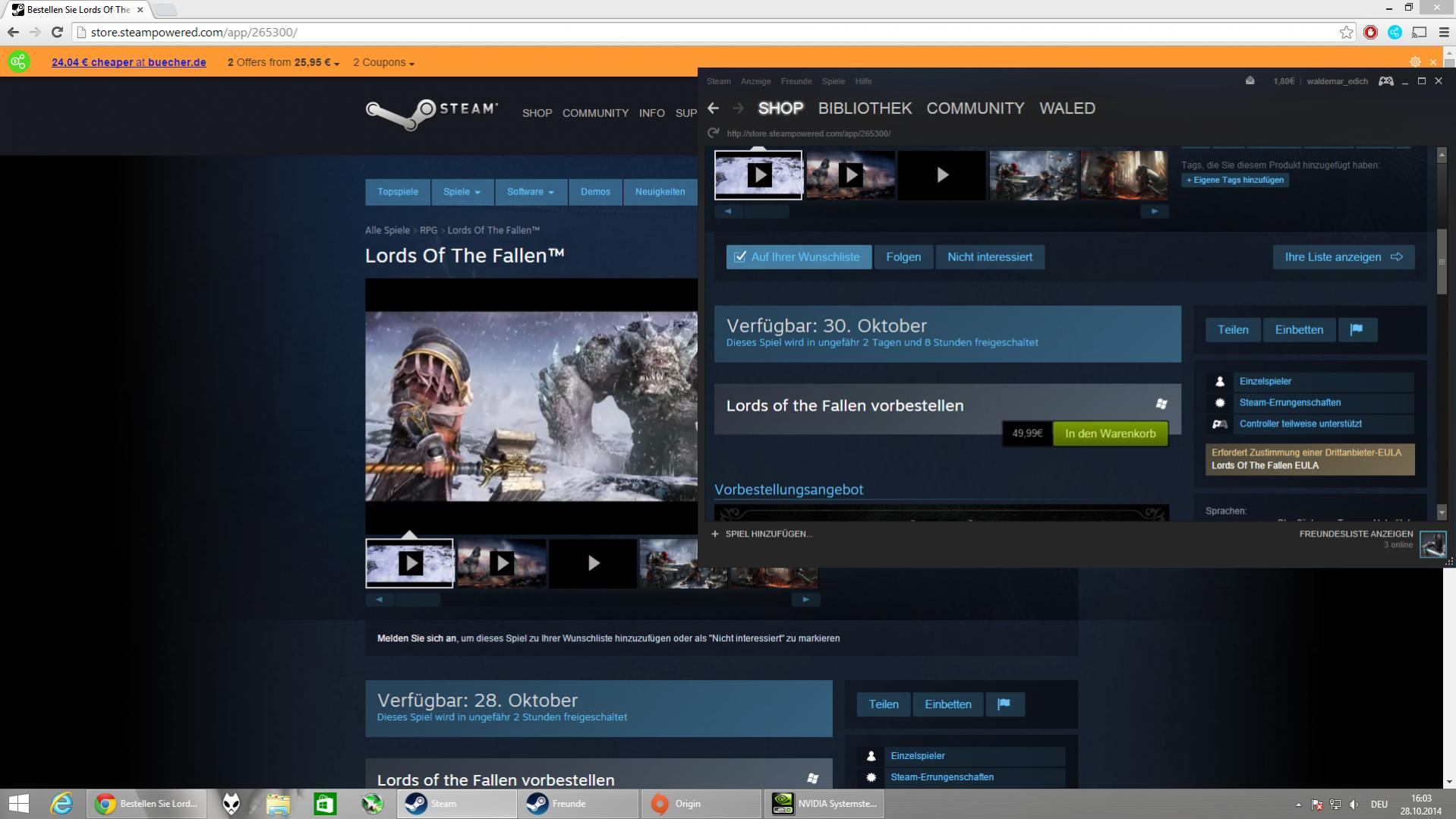Viewport: 1456px width, 819px height.
Task: Click the Steam logo on the web page
Action: pos(431,113)
